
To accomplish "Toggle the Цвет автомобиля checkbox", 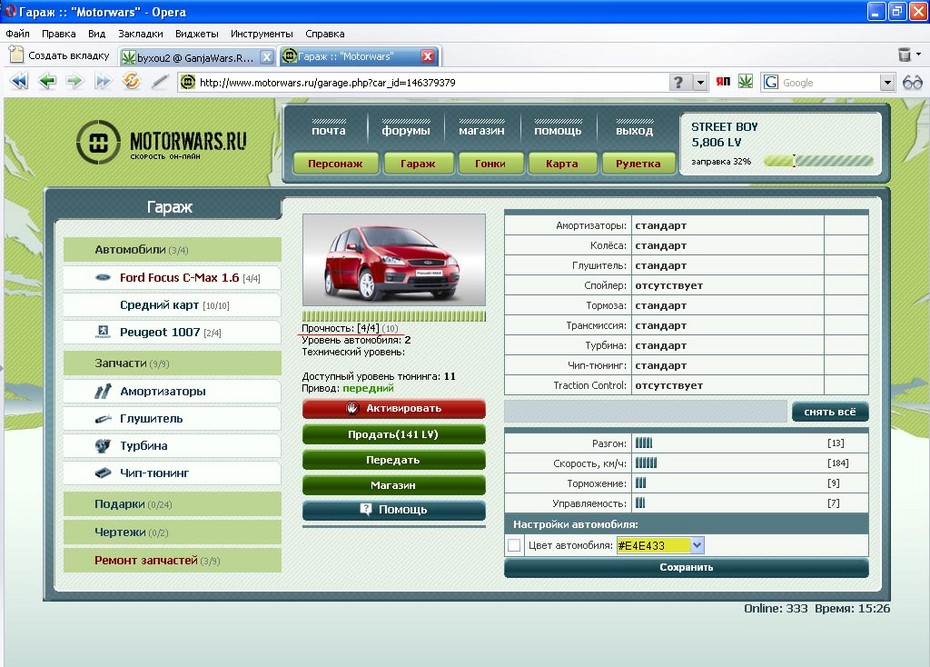I will click(x=514, y=545).
